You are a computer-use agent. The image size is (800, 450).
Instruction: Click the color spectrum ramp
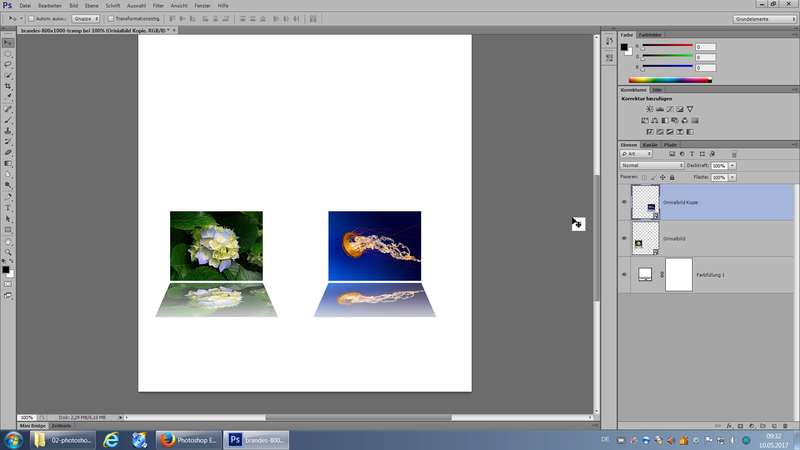(670, 80)
